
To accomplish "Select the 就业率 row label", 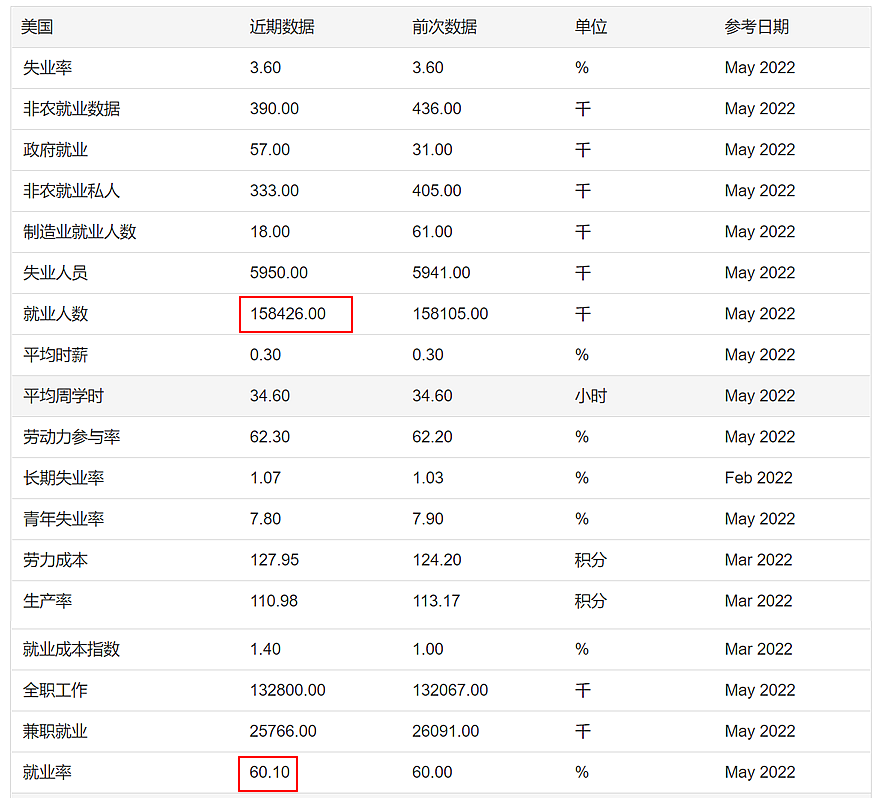I will (x=47, y=773).
